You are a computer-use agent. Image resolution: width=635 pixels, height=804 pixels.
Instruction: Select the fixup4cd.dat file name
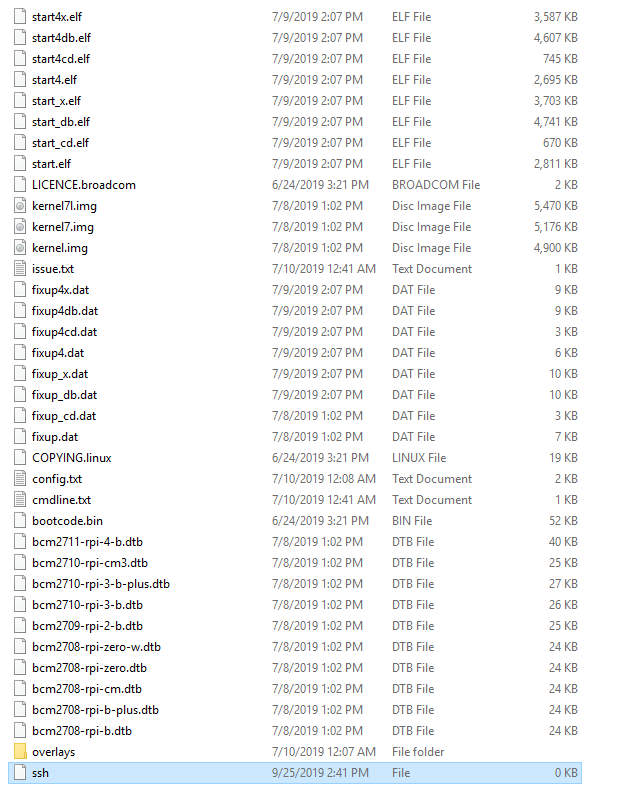(x=64, y=332)
